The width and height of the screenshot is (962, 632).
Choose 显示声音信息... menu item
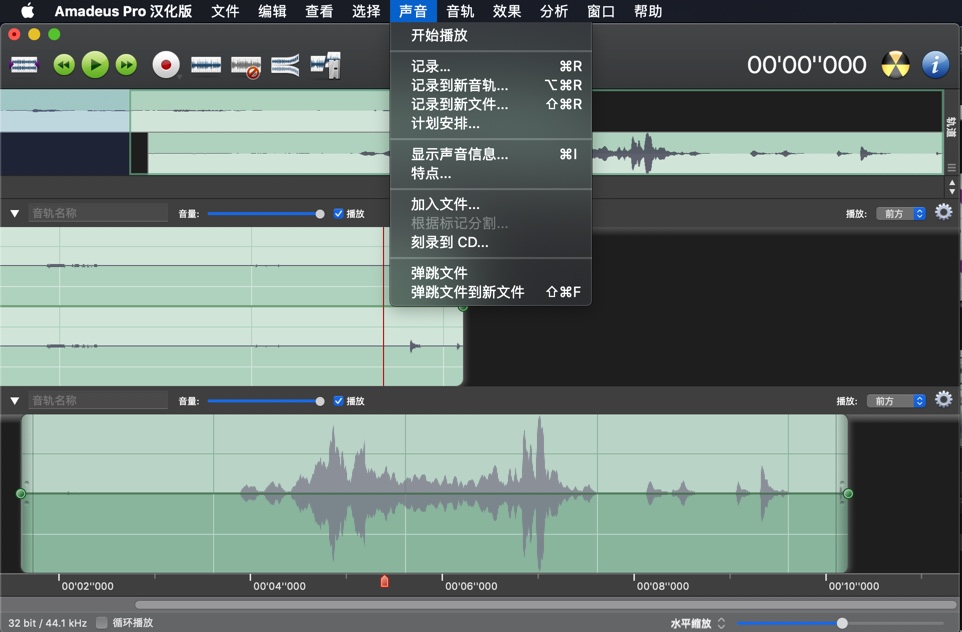[491, 154]
